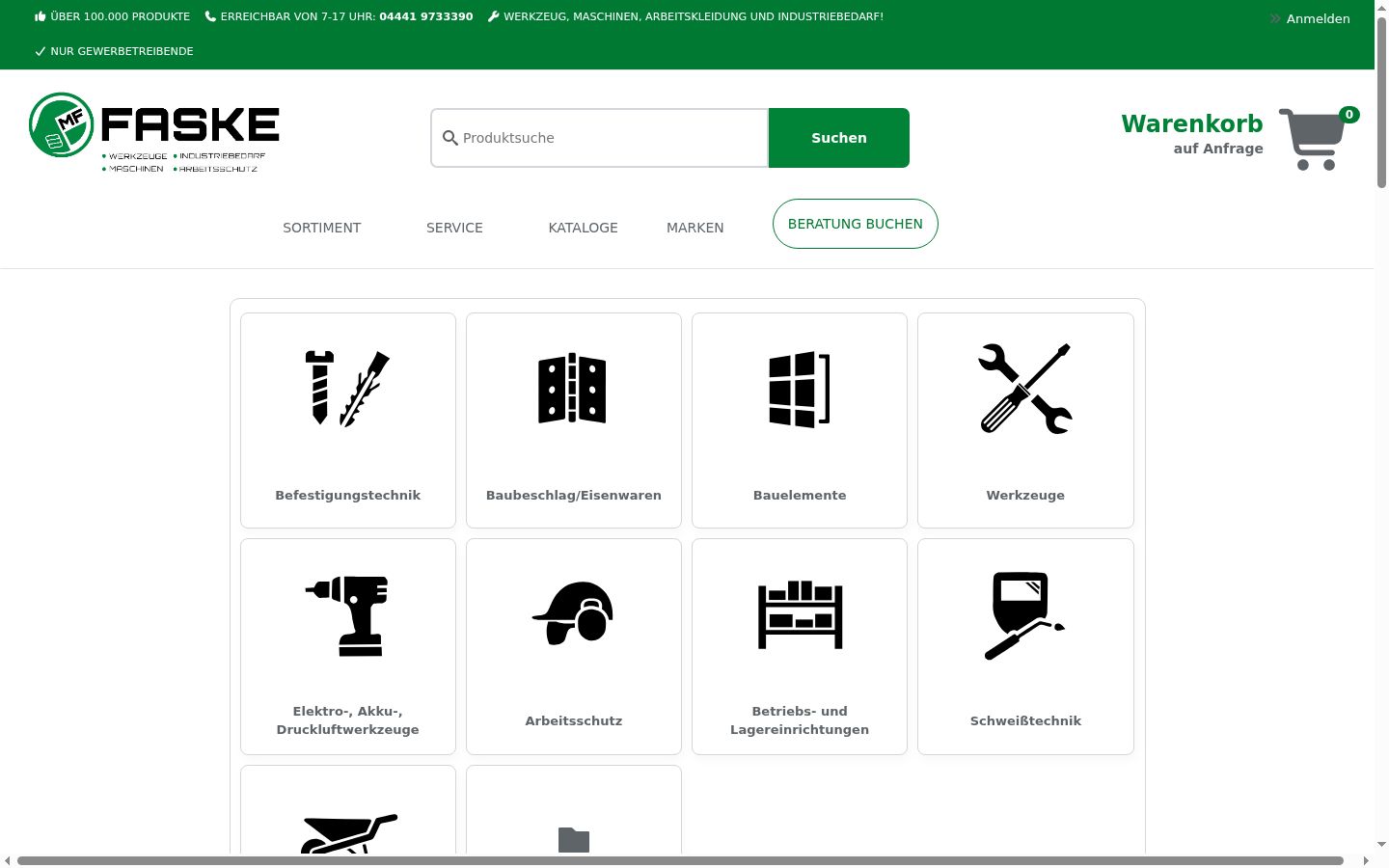Screen dimensions: 1389x868
Task: Open the folder category icon
Action: click(x=574, y=840)
